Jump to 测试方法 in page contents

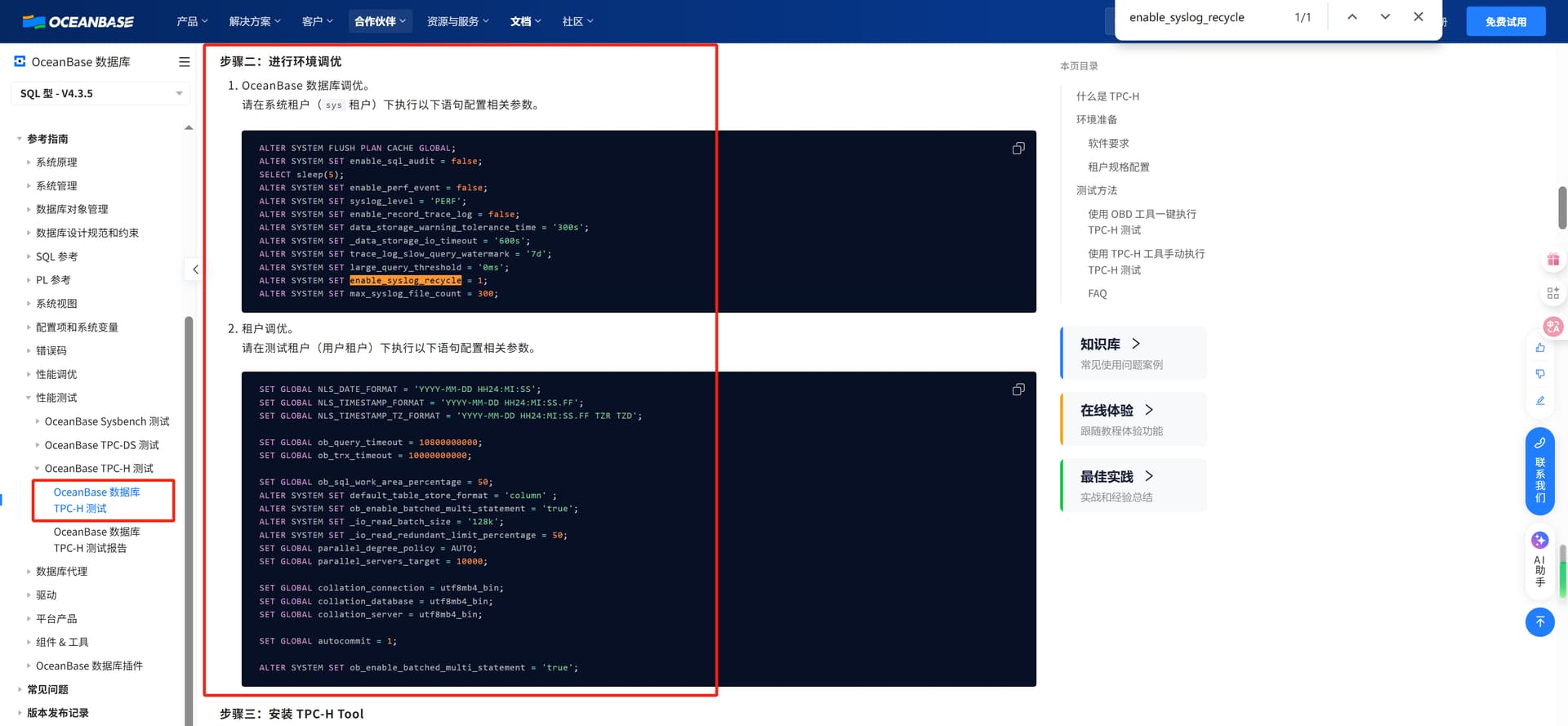1097,191
